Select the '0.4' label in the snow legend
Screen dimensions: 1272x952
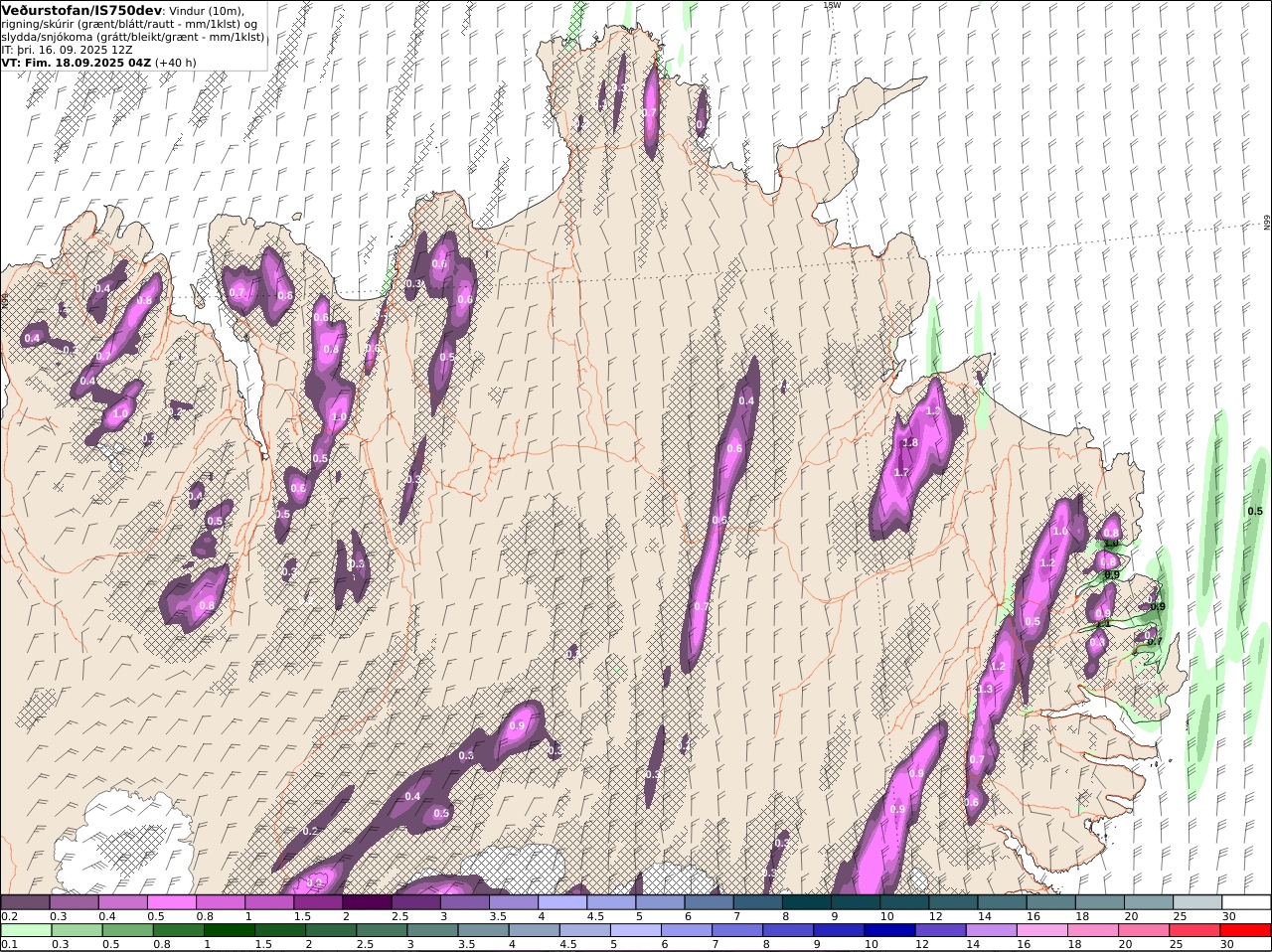coord(106,916)
